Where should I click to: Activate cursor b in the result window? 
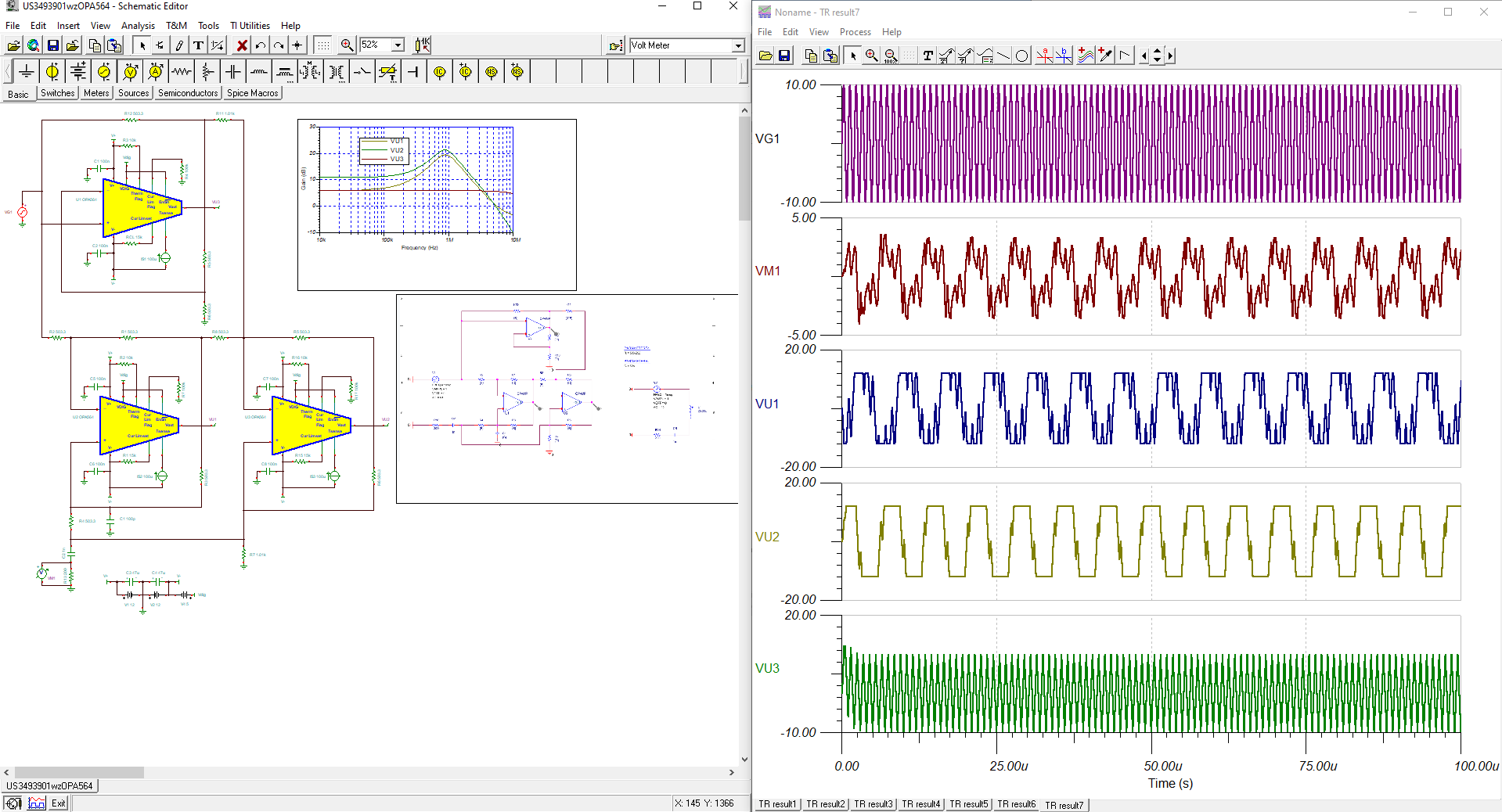pos(1063,56)
